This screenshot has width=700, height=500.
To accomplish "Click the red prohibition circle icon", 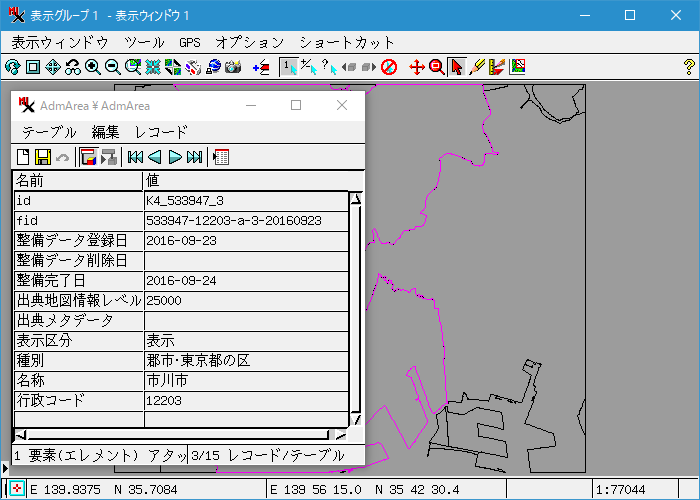I will tap(389, 67).
